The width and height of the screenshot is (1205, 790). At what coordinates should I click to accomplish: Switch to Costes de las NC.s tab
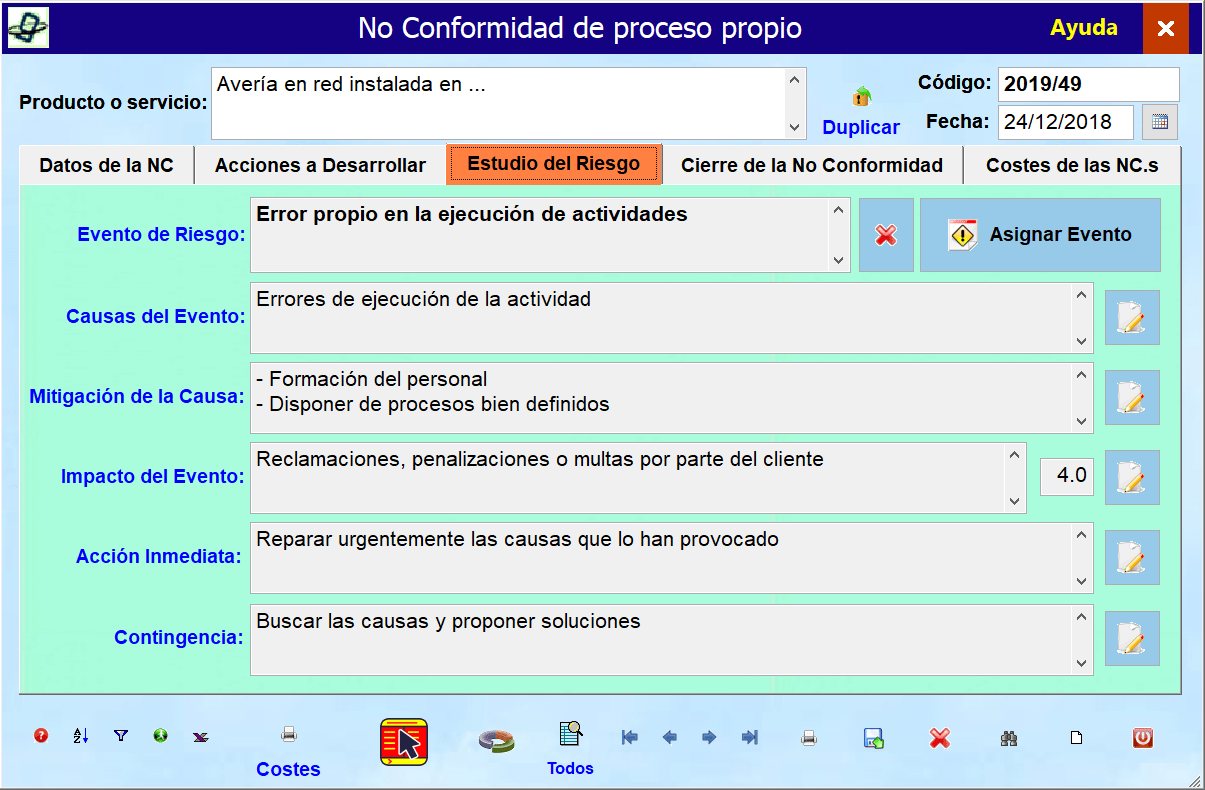click(1072, 166)
